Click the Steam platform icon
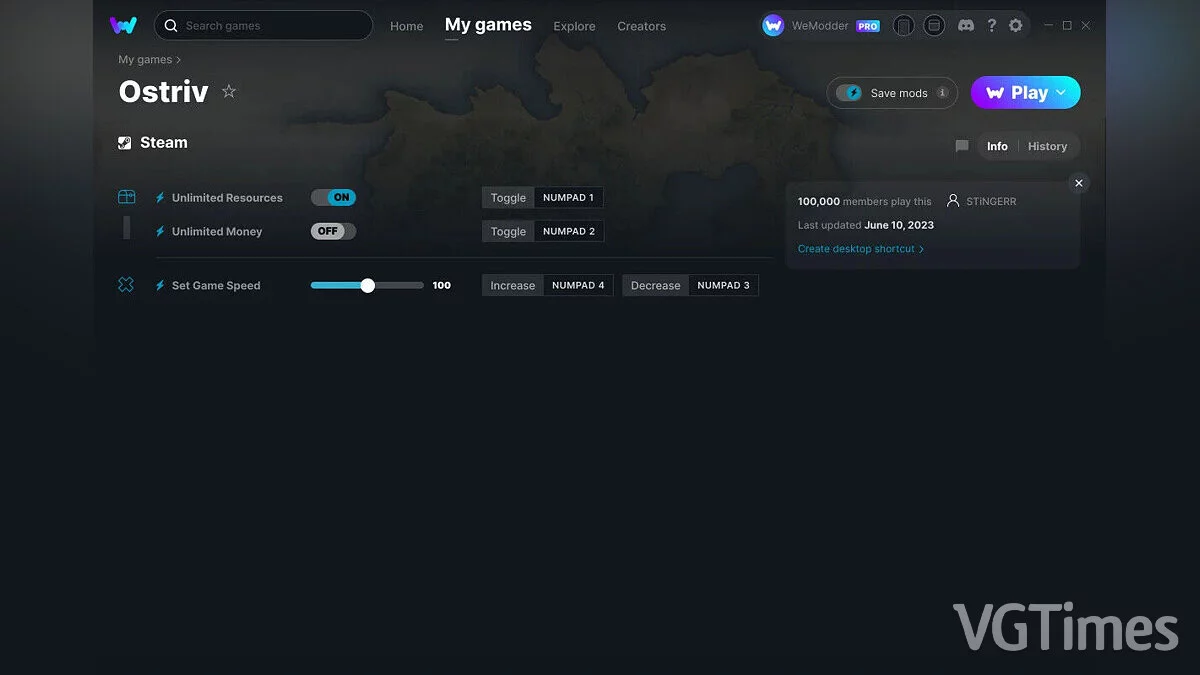The image size is (1200, 675). [125, 143]
